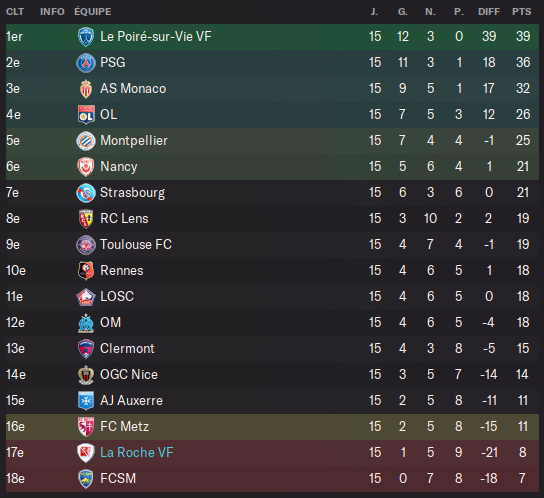Click the Strasbourg club crest
The height and width of the screenshot is (498, 544).
coord(86,193)
